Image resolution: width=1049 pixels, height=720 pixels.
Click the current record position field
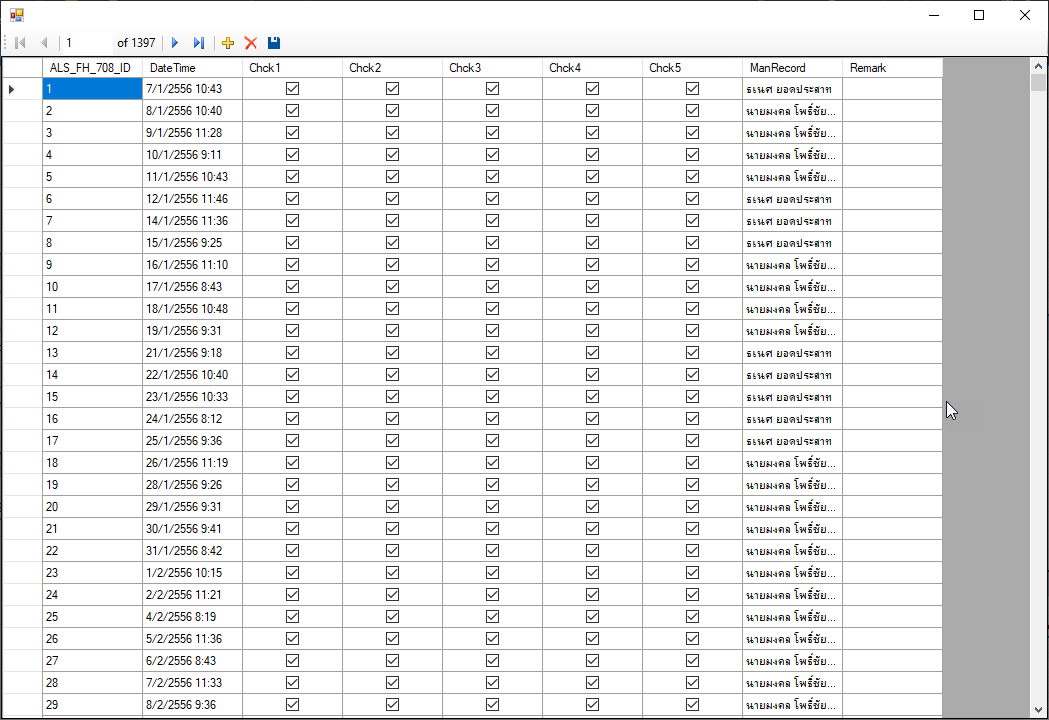87,43
